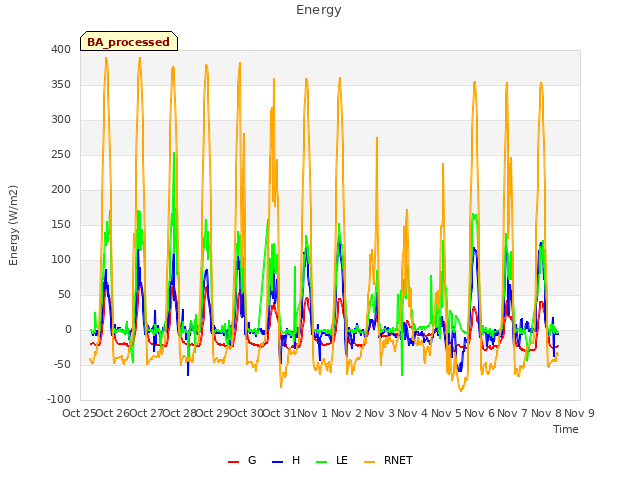The image size is (640, 480).
Task: Click the Nov 1 x-axis date label
Action: click(313, 413)
